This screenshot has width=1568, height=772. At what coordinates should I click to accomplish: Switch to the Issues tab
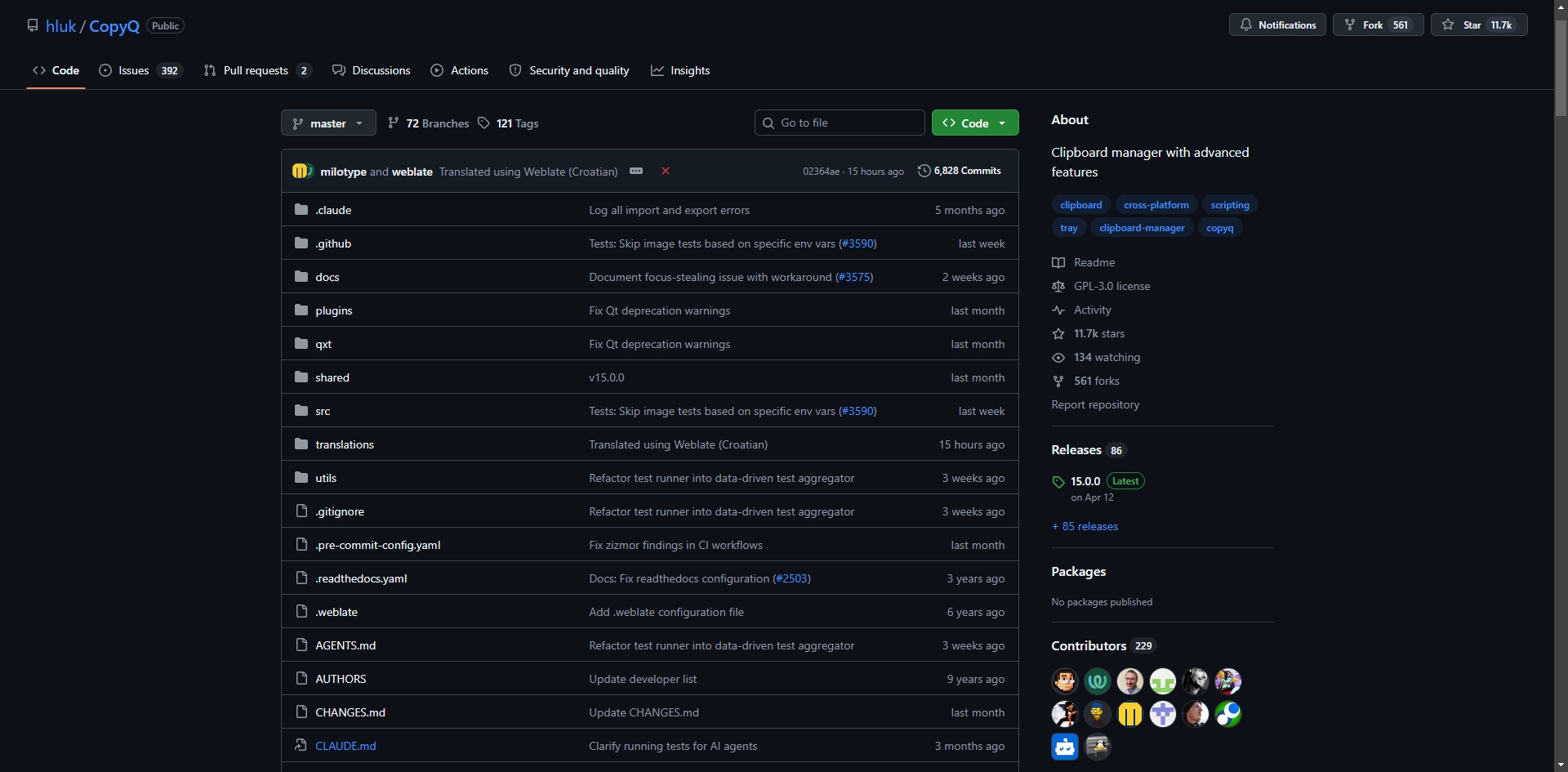(x=140, y=70)
